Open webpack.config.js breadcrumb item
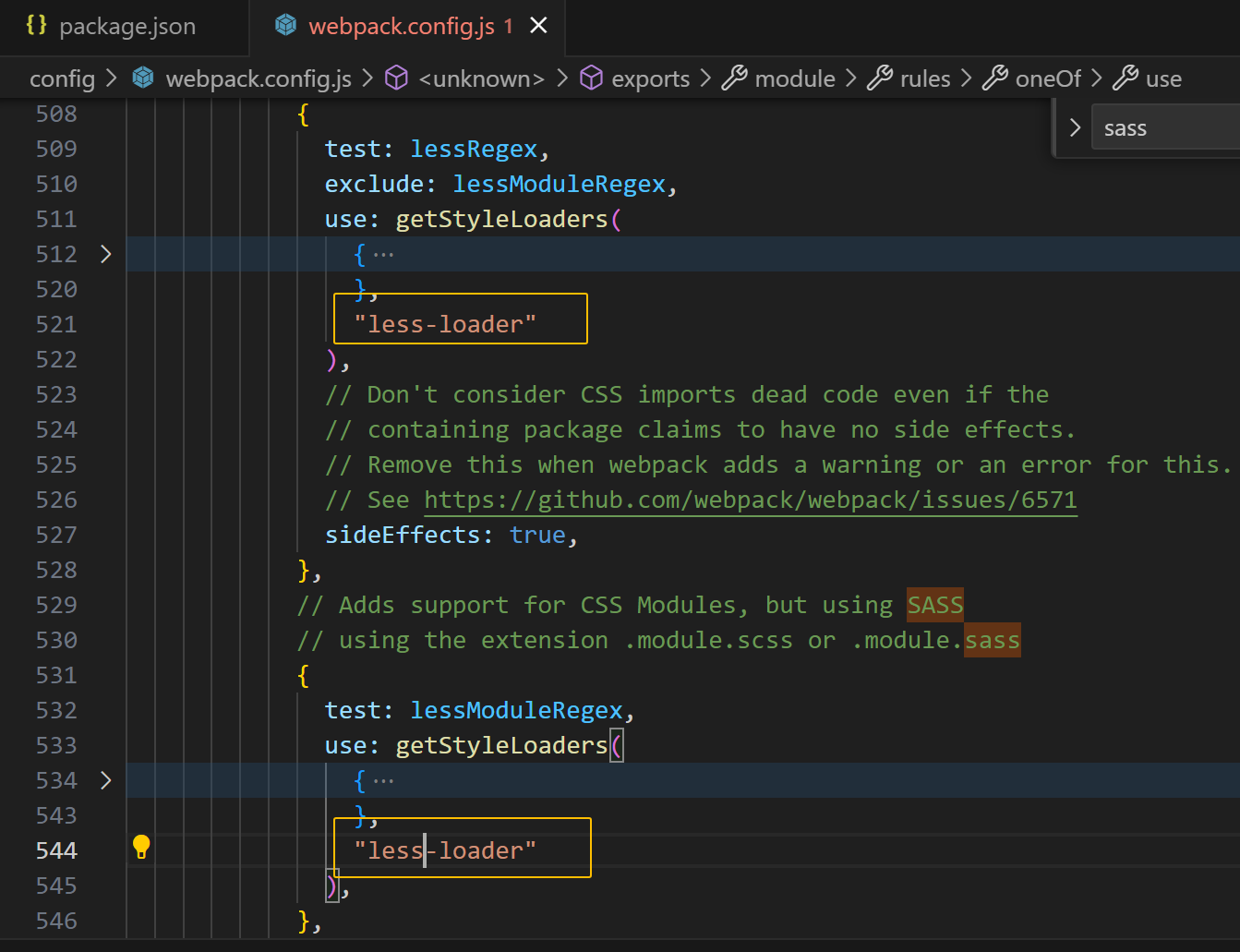The width and height of the screenshot is (1240, 952). (259, 78)
